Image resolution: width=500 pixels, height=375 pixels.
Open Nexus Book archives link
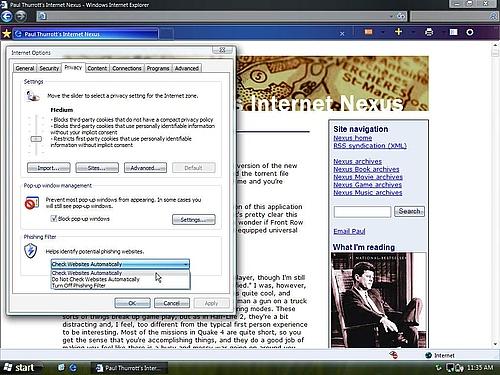366,169
